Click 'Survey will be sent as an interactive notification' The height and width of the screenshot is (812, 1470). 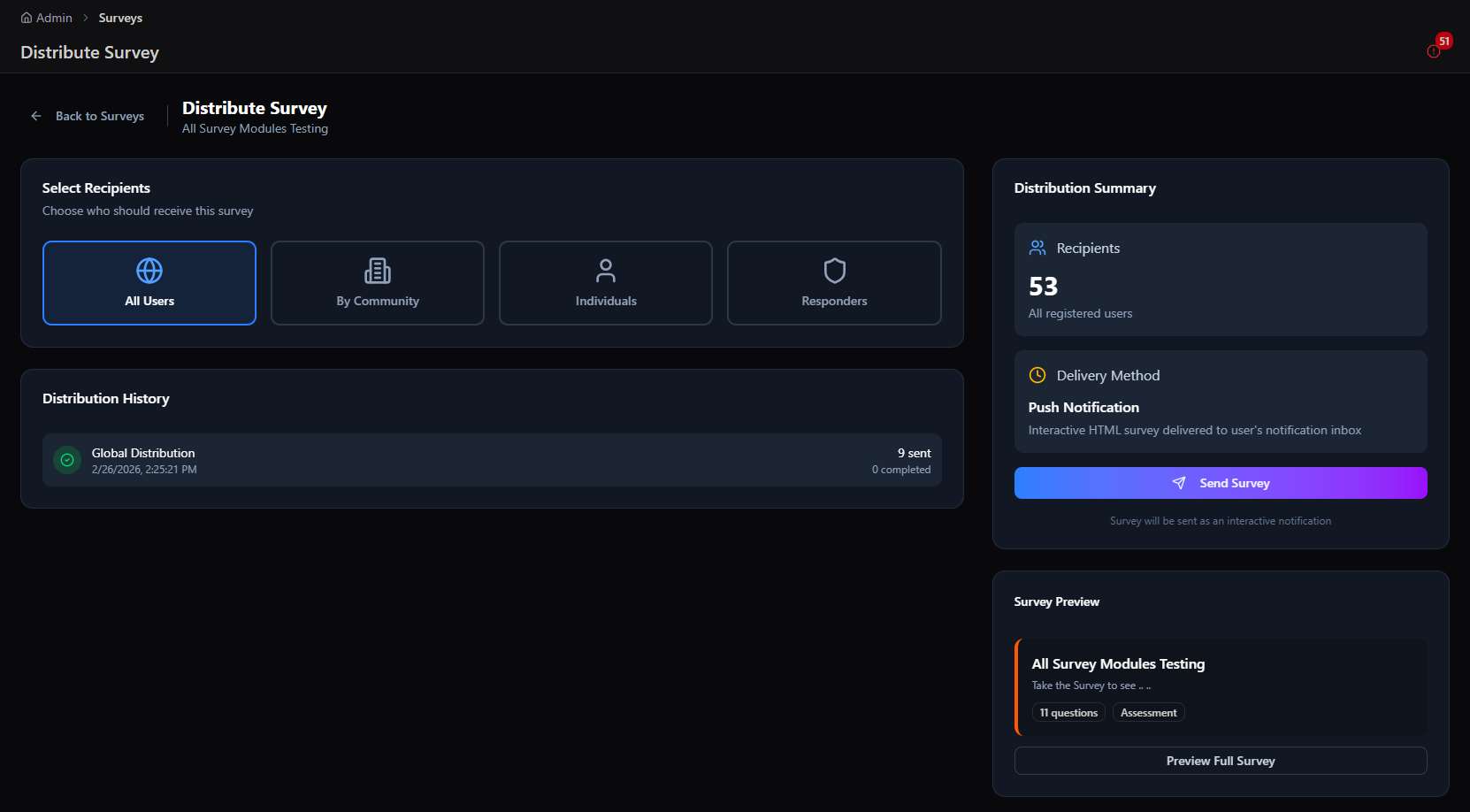tap(1221, 521)
